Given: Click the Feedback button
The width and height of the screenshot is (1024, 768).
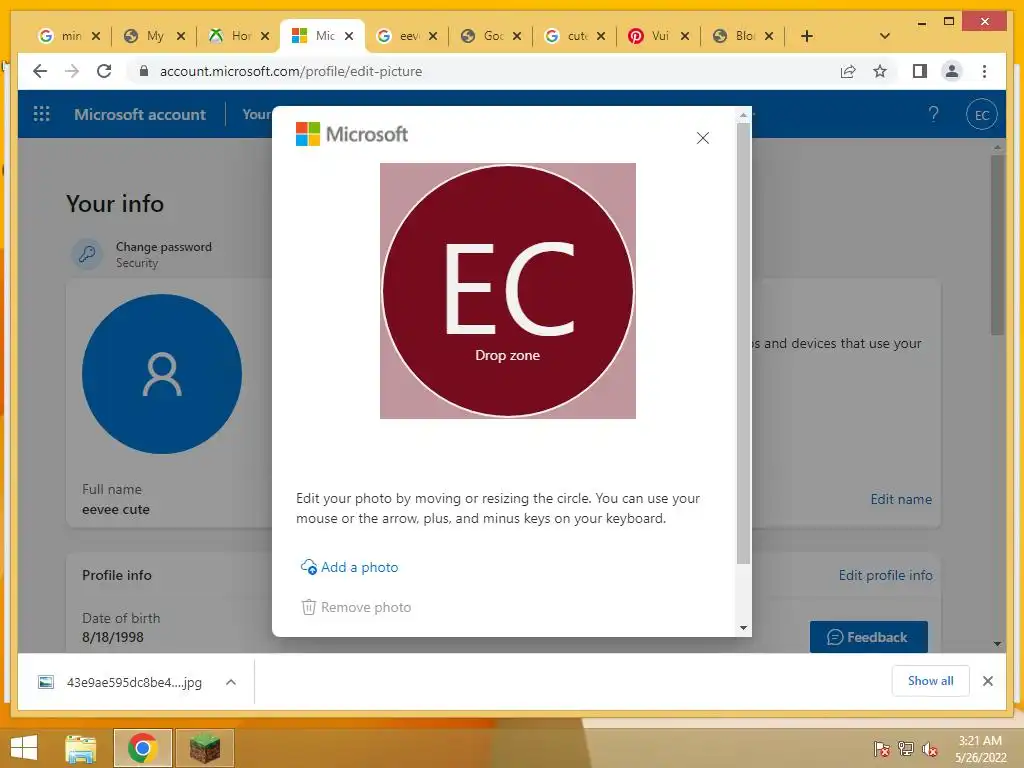Looking at the screenshot, I should click(869, 637).
